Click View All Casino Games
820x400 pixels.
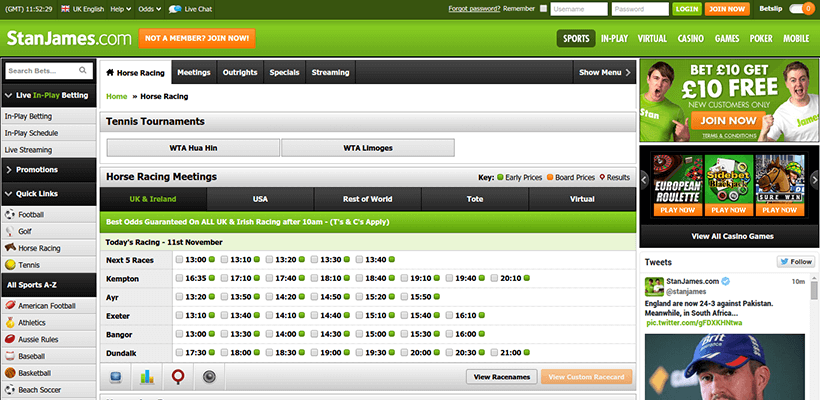click(732, 236)
